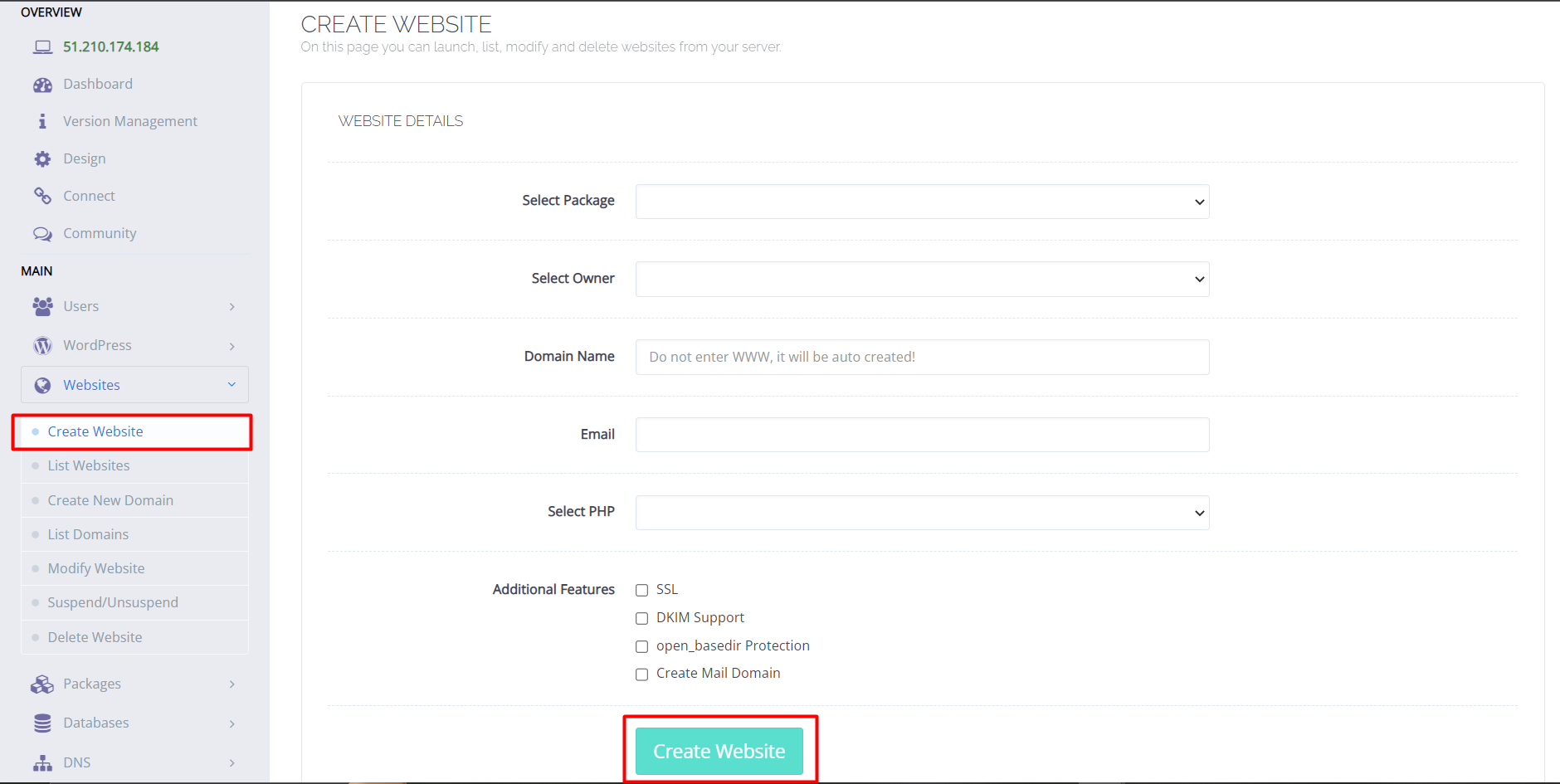Expand the Users section chevron

pyautogui.click(x=232, y=306)
